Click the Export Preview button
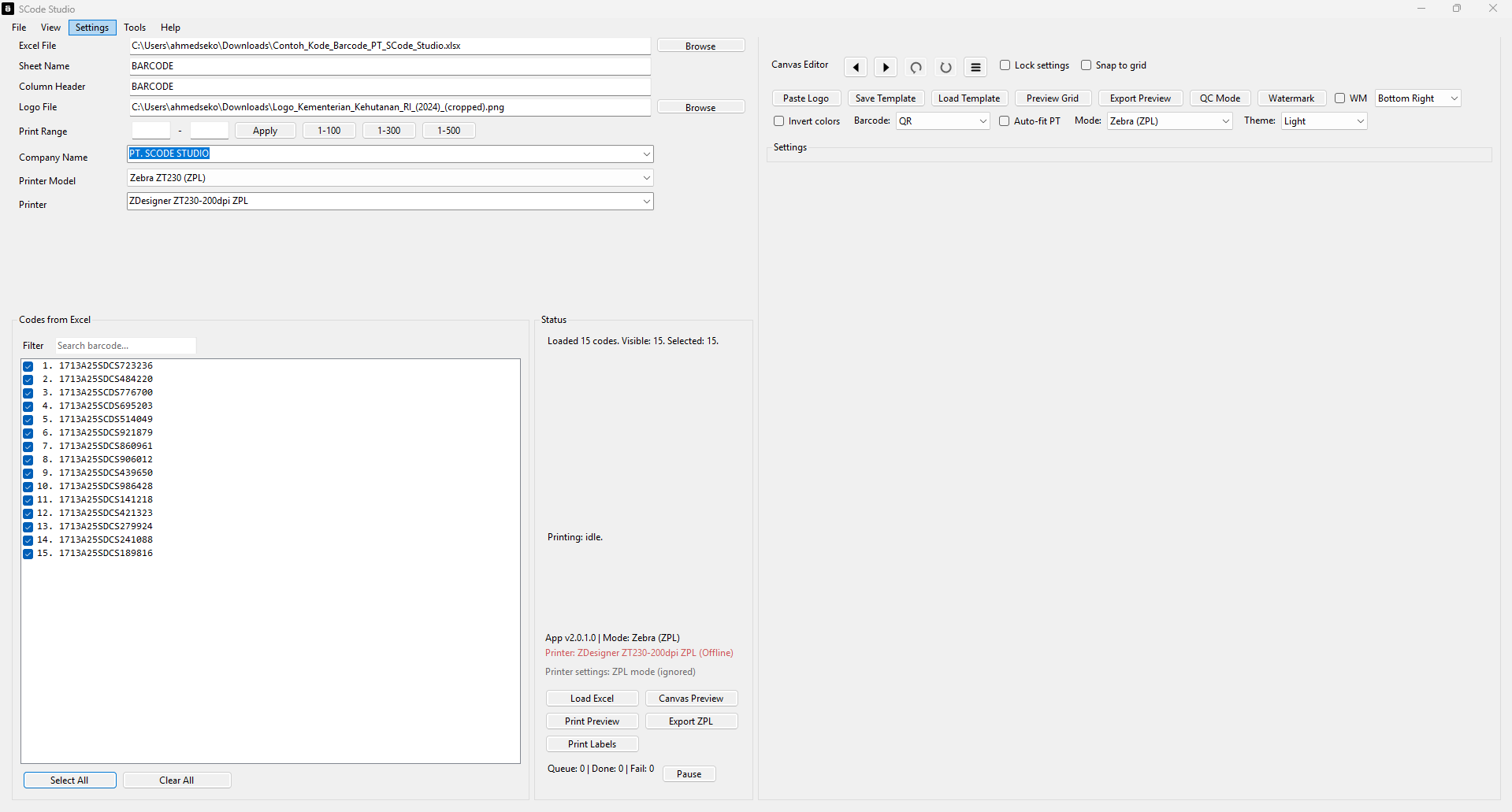The image size is (1512, 812). (x=1140, y=98)
